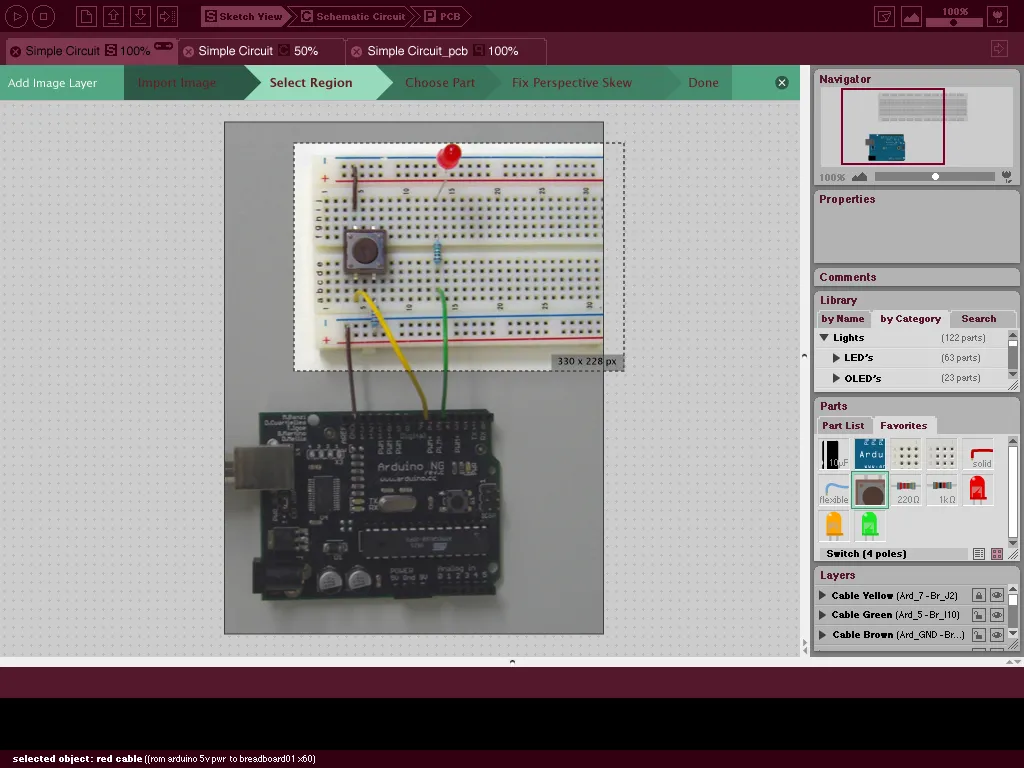Close the Add Image Layer wizard
The height and width of the screenshot is (768, 1024).
pos(782,82)
